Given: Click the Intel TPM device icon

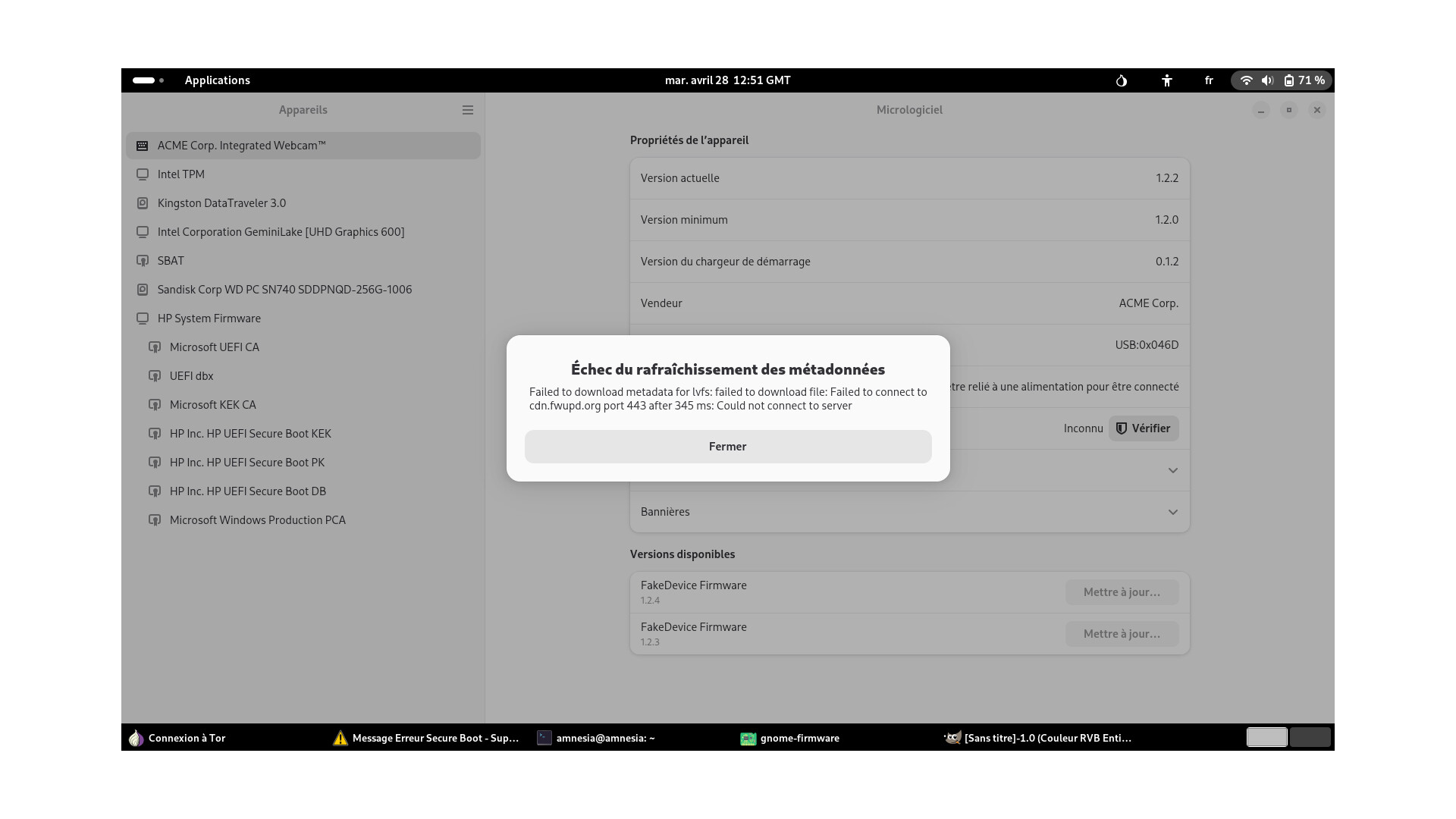Looking at the screenshot, I should (142, 174).
